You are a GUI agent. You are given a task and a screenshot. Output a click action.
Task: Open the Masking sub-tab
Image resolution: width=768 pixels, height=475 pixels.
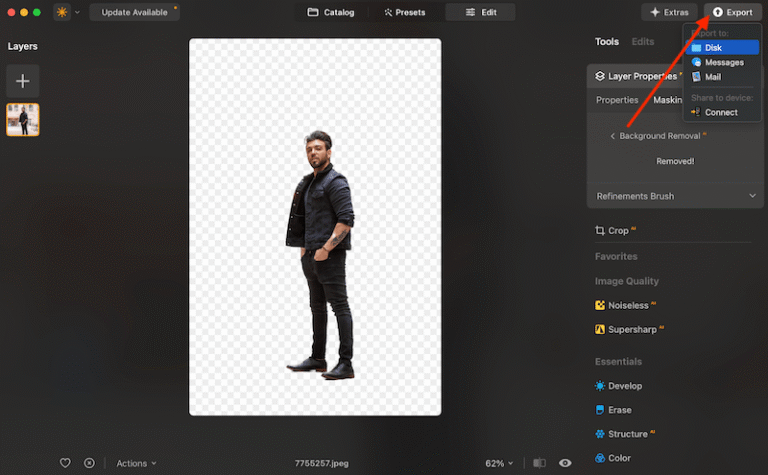point(668,100)
